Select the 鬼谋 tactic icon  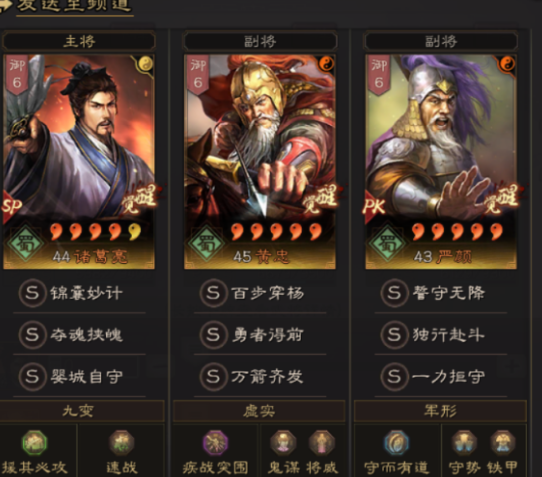pos(283,443)
